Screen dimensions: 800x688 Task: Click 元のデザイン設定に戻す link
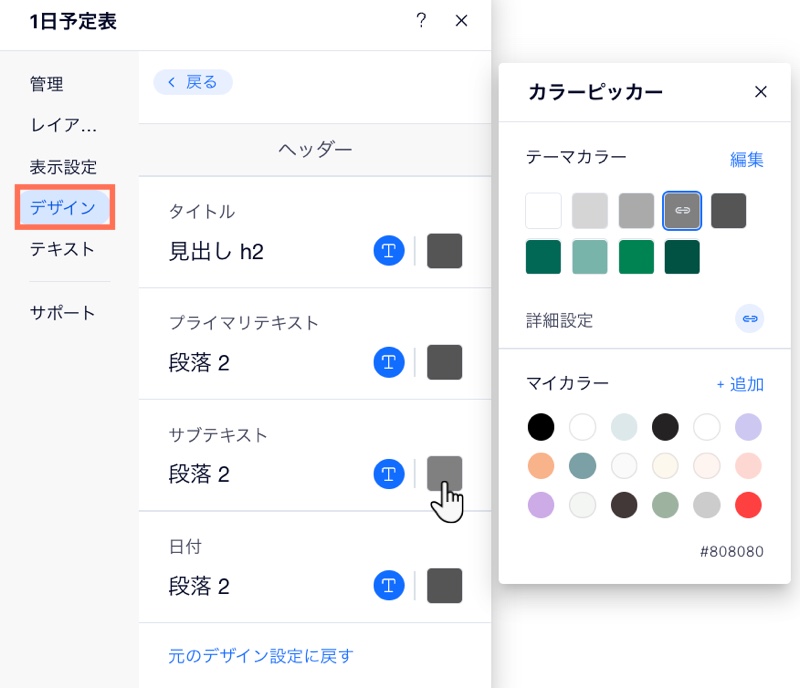click(261, 656)
